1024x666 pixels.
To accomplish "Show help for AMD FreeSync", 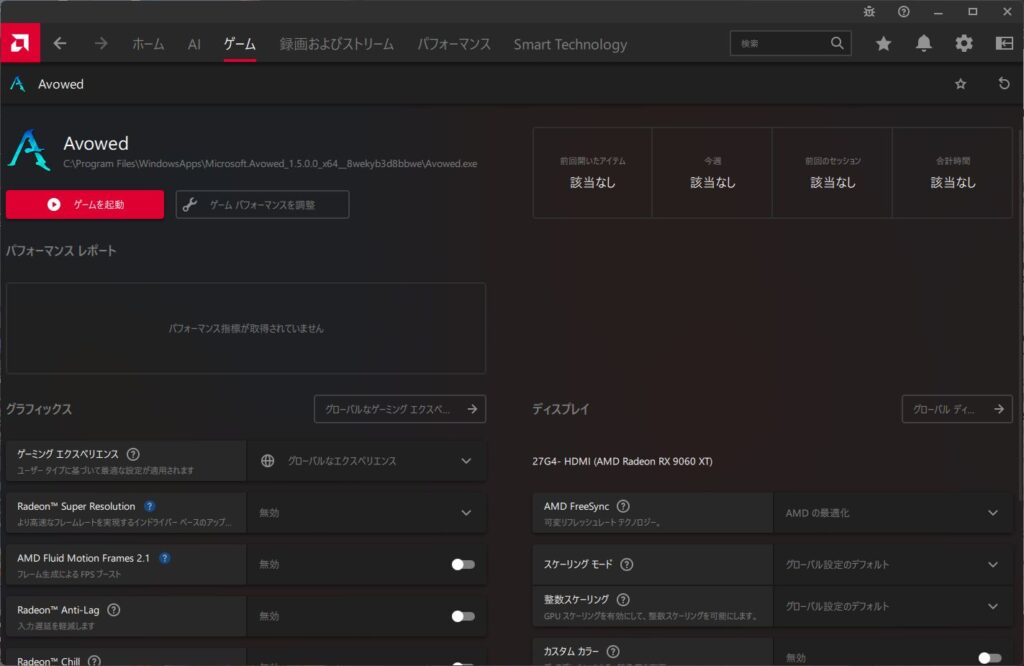I will tap(623, 506).
